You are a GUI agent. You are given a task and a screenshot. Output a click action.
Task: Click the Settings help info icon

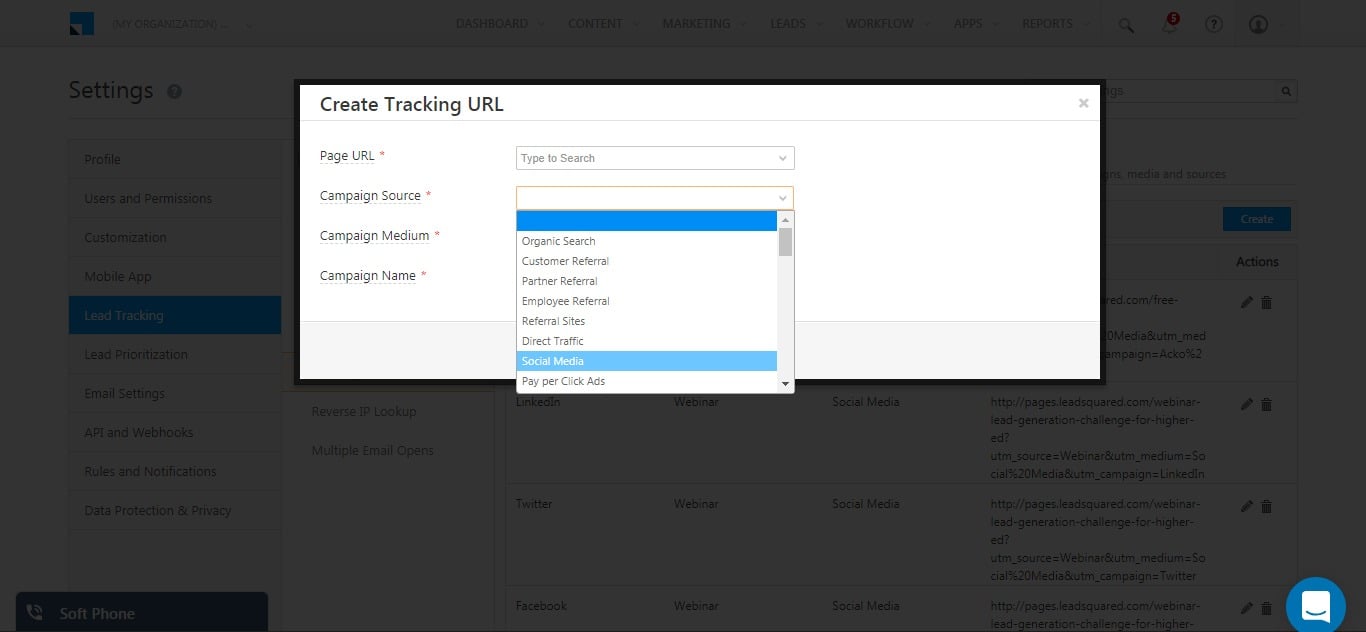[x=174, y=91]
